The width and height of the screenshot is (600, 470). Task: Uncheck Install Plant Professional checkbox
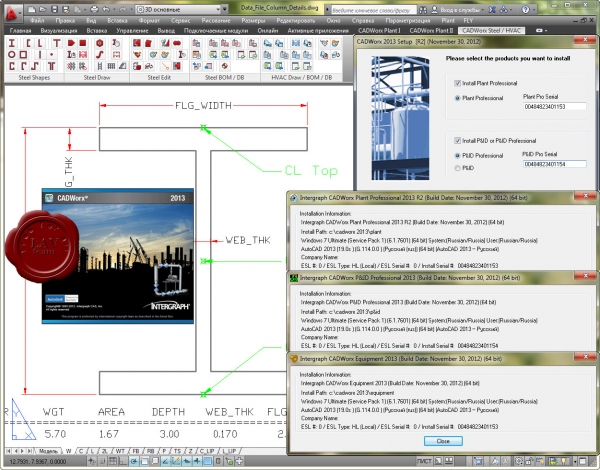point(457,83)
